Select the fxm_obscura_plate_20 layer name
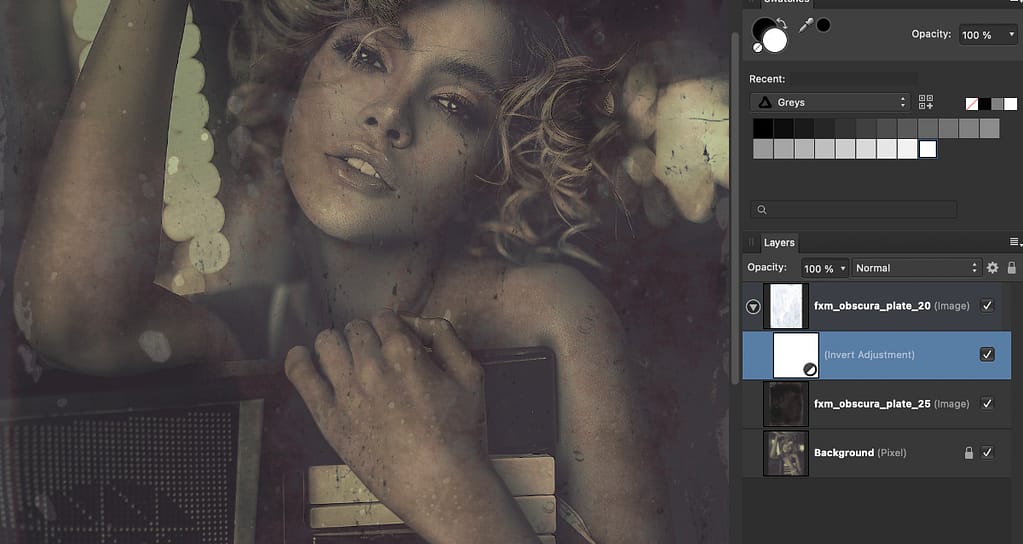 [872, 306]
